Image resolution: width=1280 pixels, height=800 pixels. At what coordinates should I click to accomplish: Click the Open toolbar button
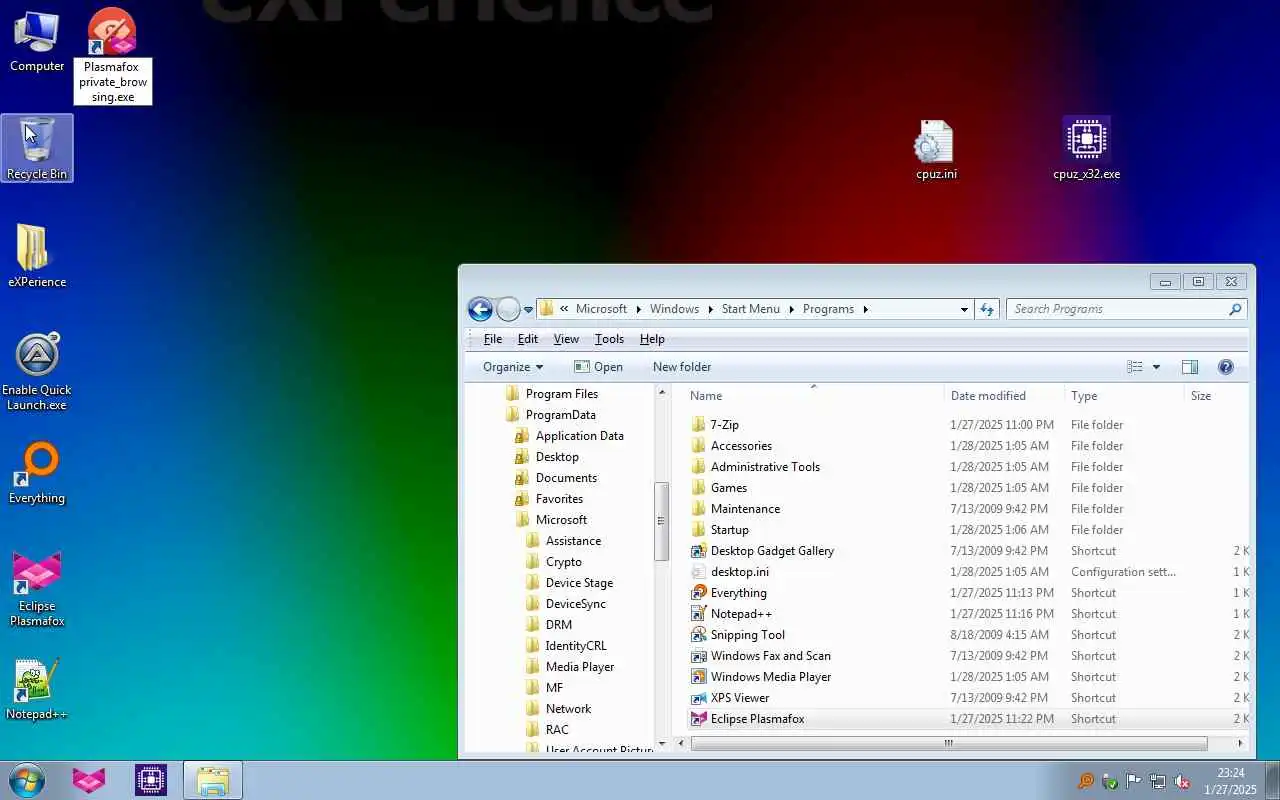pyautogui.click(x=598, y=367)
